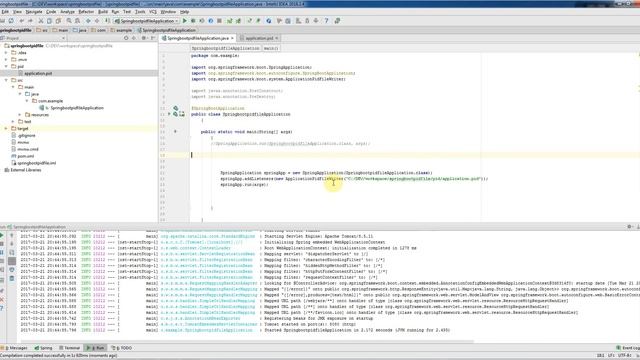Click the Build project icon before run configuration

point(107,20)
